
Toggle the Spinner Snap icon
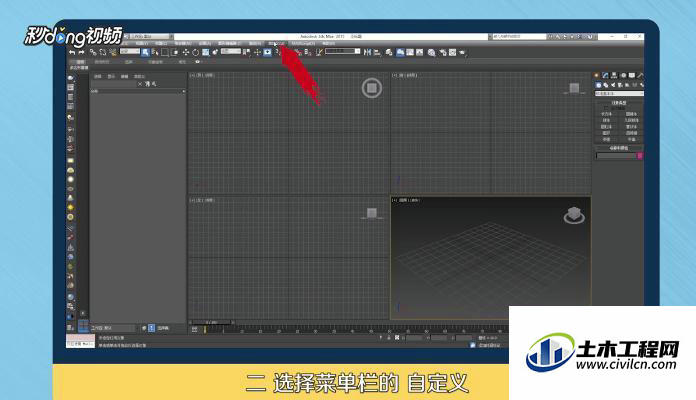(x=308, y=52)
